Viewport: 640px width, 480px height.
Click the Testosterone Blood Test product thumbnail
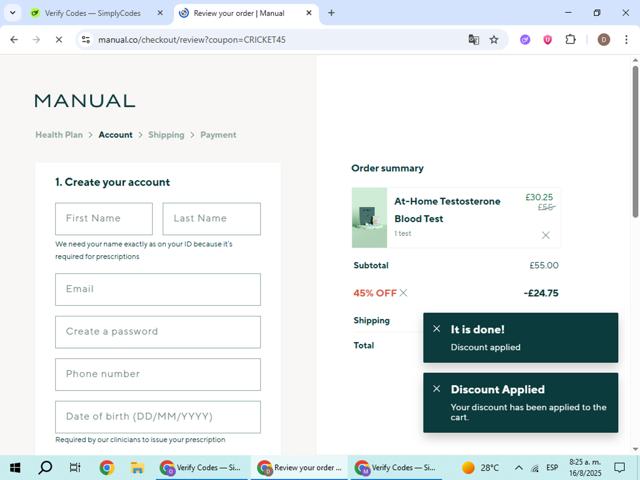[369, 218]
